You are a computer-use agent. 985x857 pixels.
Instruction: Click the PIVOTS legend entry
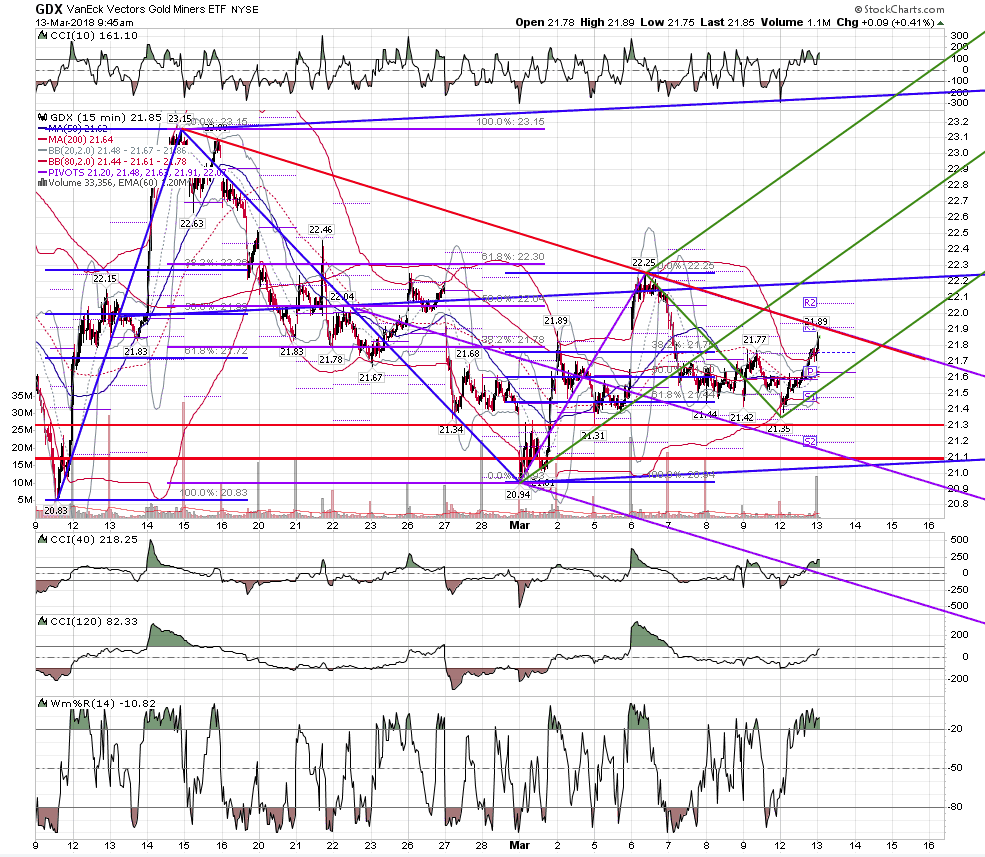133,172
